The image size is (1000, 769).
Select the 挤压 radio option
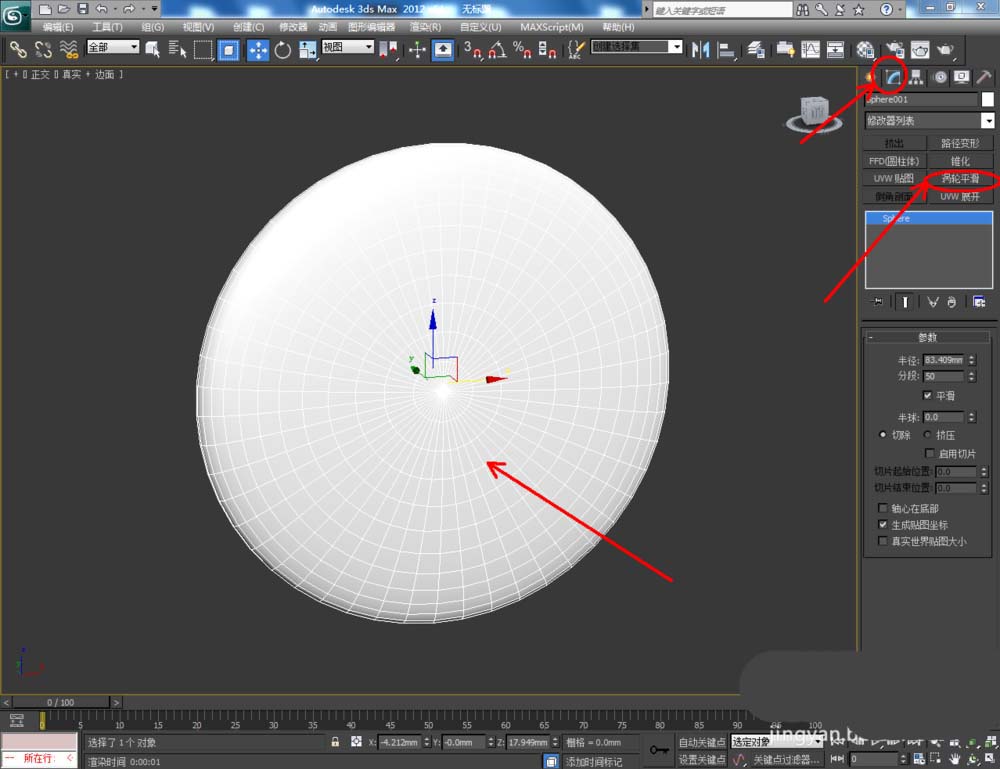click(x=927, y=435)
